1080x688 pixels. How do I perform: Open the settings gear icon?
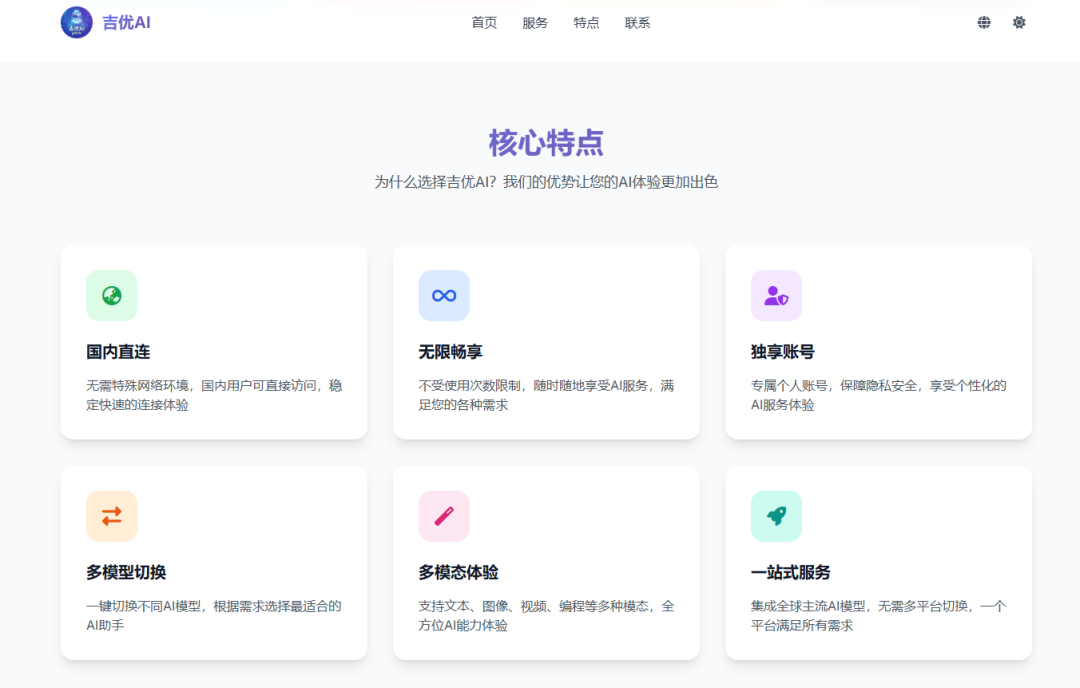[x=1018, y=22]
